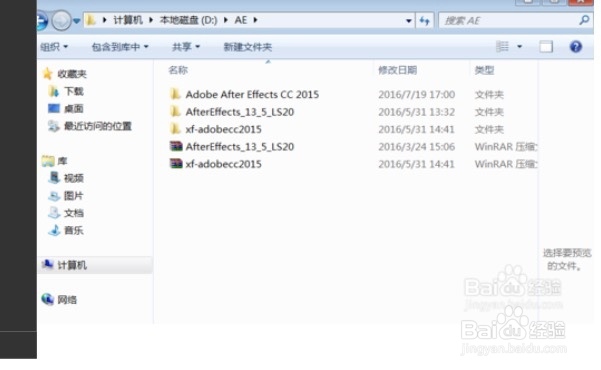Expand the arrow after AE breadcrumb
Screen dimensions: 601x370
click(x=255, y=20)
